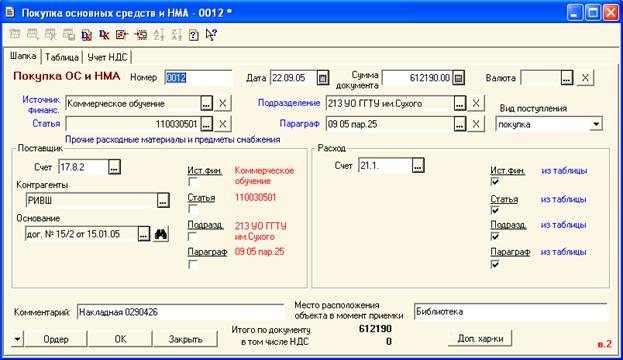Click the binoculars search icon near Основание
This screenshot has width=623, height=360.
point(161,234)
